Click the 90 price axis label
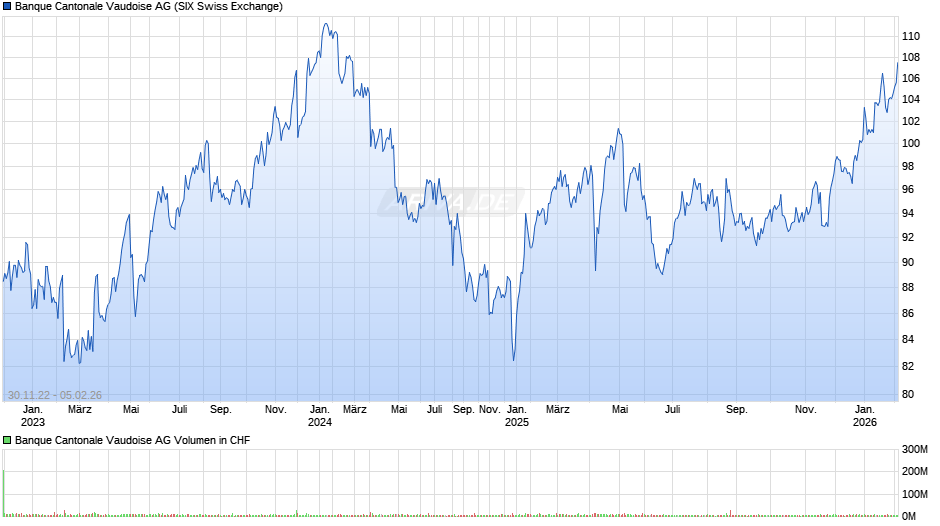 (x=908, y=263)
